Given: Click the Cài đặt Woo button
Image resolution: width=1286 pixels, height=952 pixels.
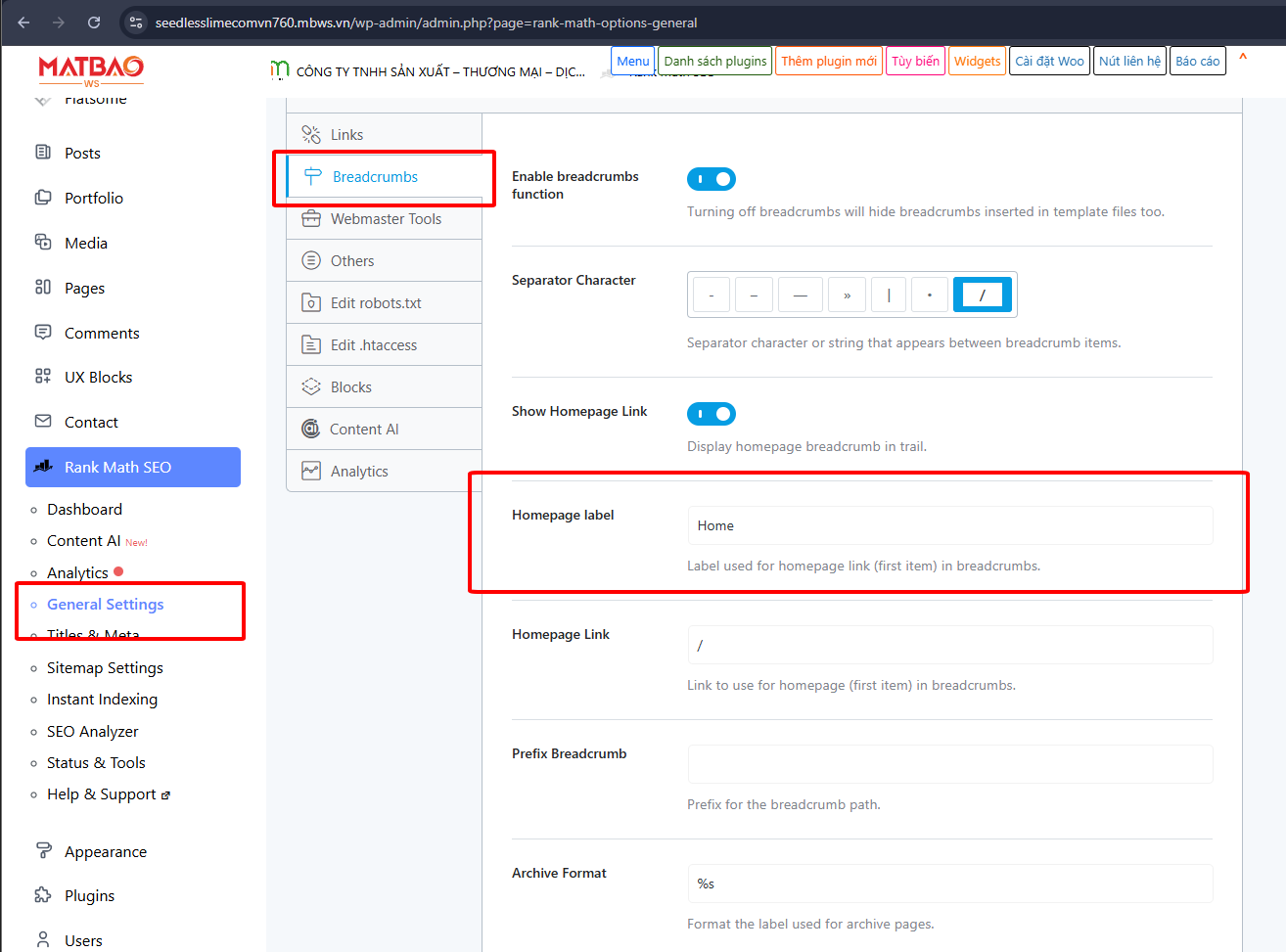Looking at the screenshot, I should 1049,61.
